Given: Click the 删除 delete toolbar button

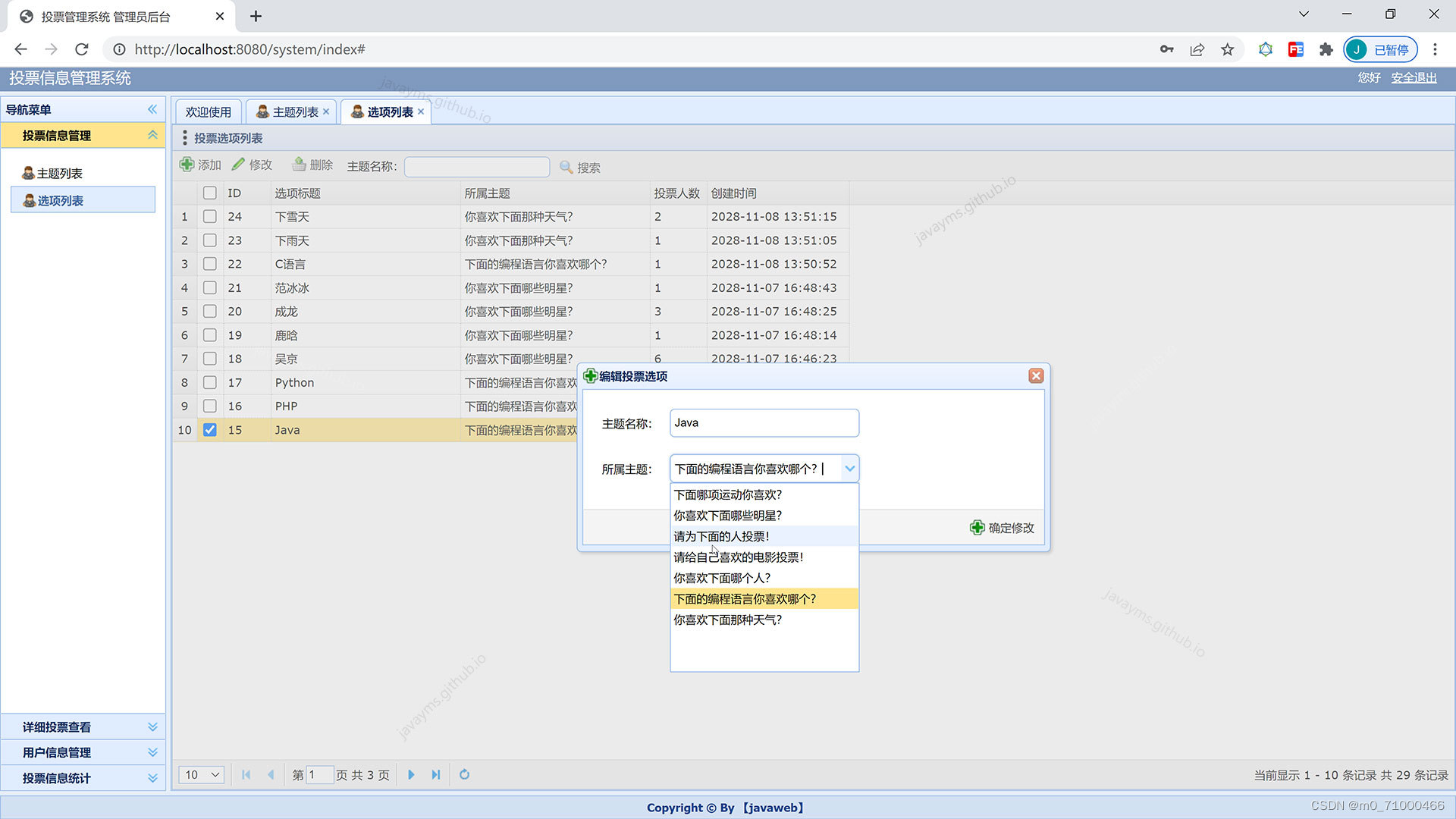Looking at the screenshot, I should click(312, 165).
